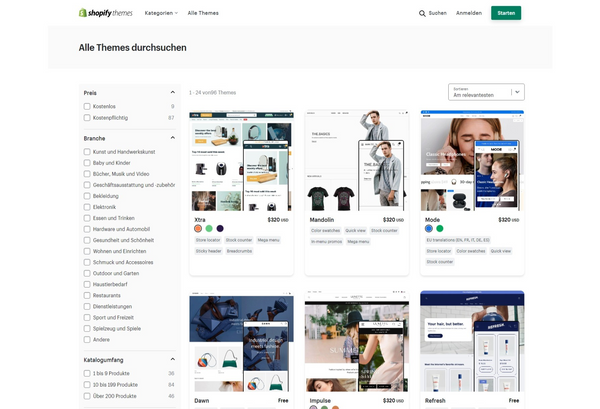Screen dimensions: 600x409
Task: Select Xtra dark purple style swatch
Action: tap(220, 228)
